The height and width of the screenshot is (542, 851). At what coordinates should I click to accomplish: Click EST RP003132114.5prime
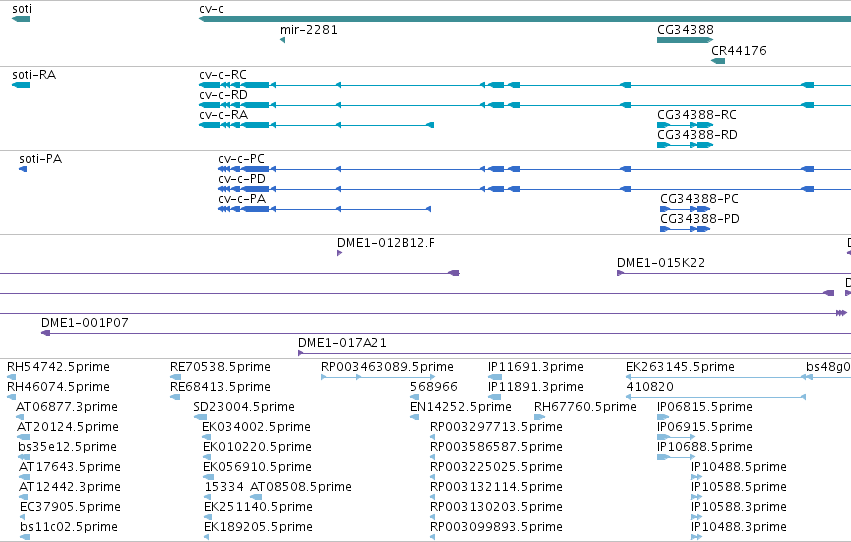click(497, 487)
